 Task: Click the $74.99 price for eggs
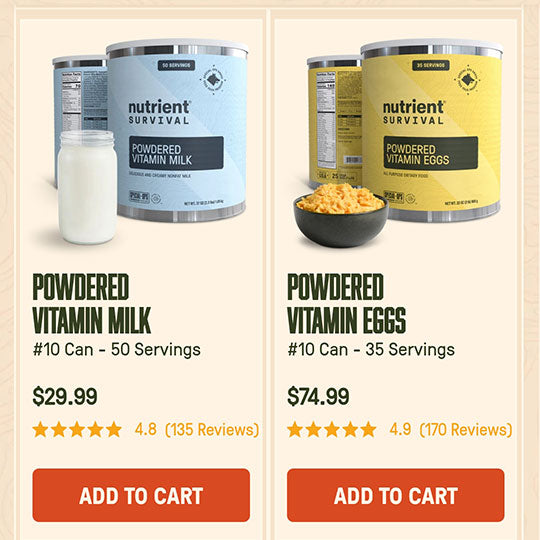point(318,396)
